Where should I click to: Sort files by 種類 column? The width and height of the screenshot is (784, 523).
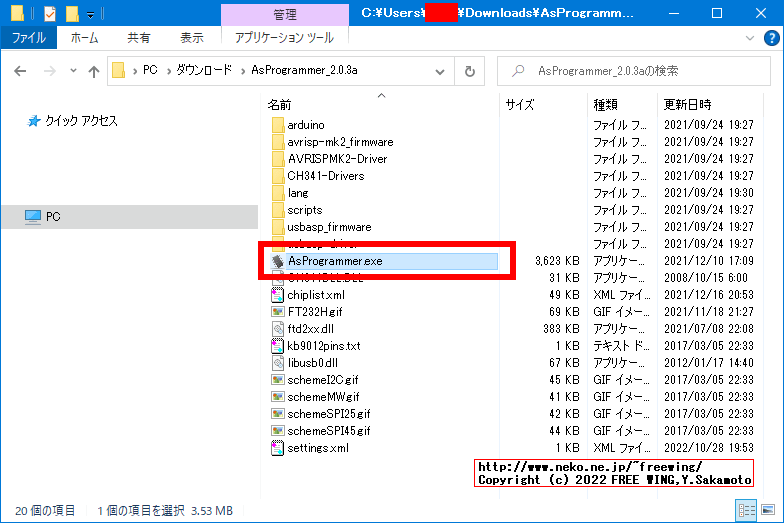[x=606, y=104]
